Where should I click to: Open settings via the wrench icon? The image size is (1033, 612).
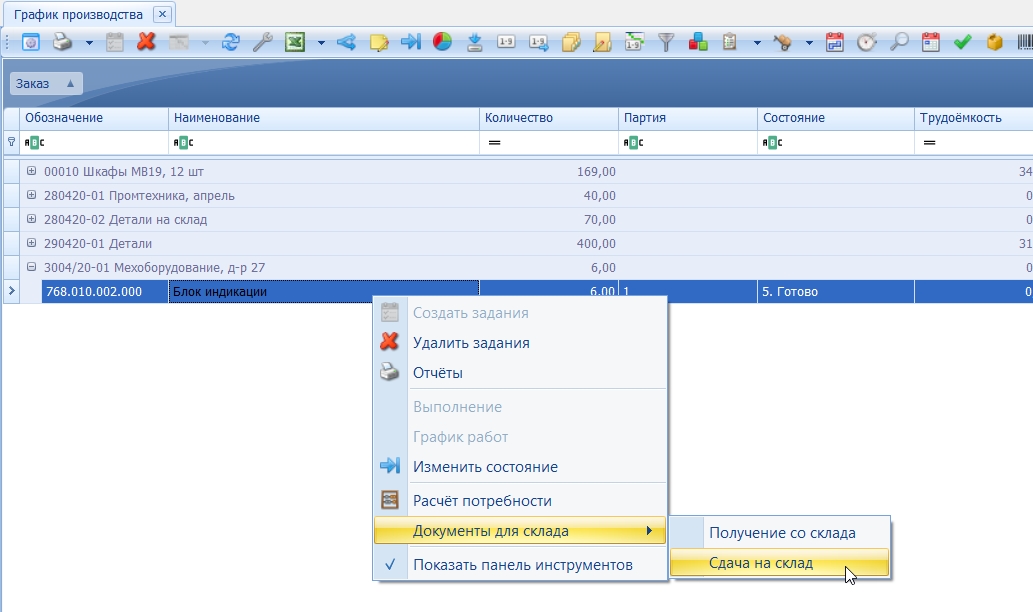click(262, 42)
